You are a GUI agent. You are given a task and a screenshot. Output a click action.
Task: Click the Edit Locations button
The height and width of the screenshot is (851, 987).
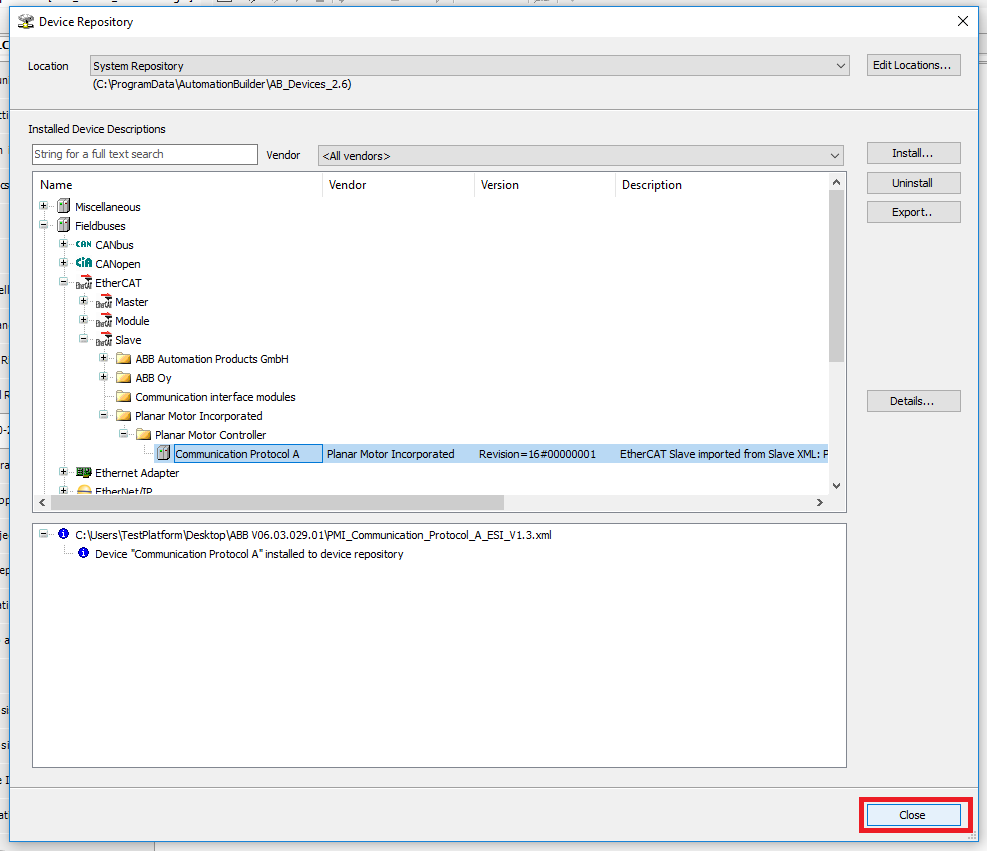(913, 66)
